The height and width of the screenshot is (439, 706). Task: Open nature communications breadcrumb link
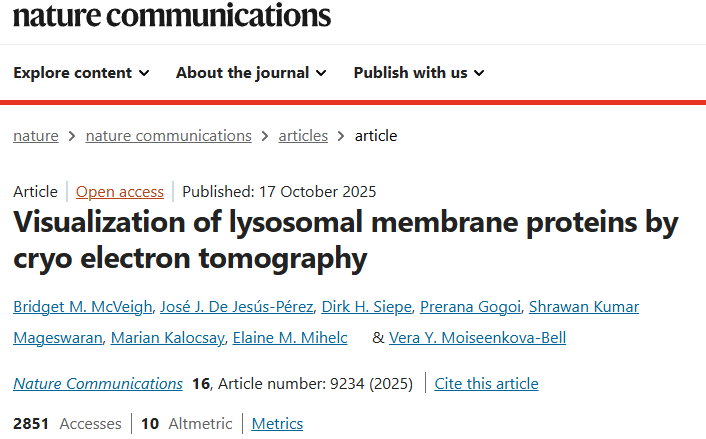tap(168, 136)
